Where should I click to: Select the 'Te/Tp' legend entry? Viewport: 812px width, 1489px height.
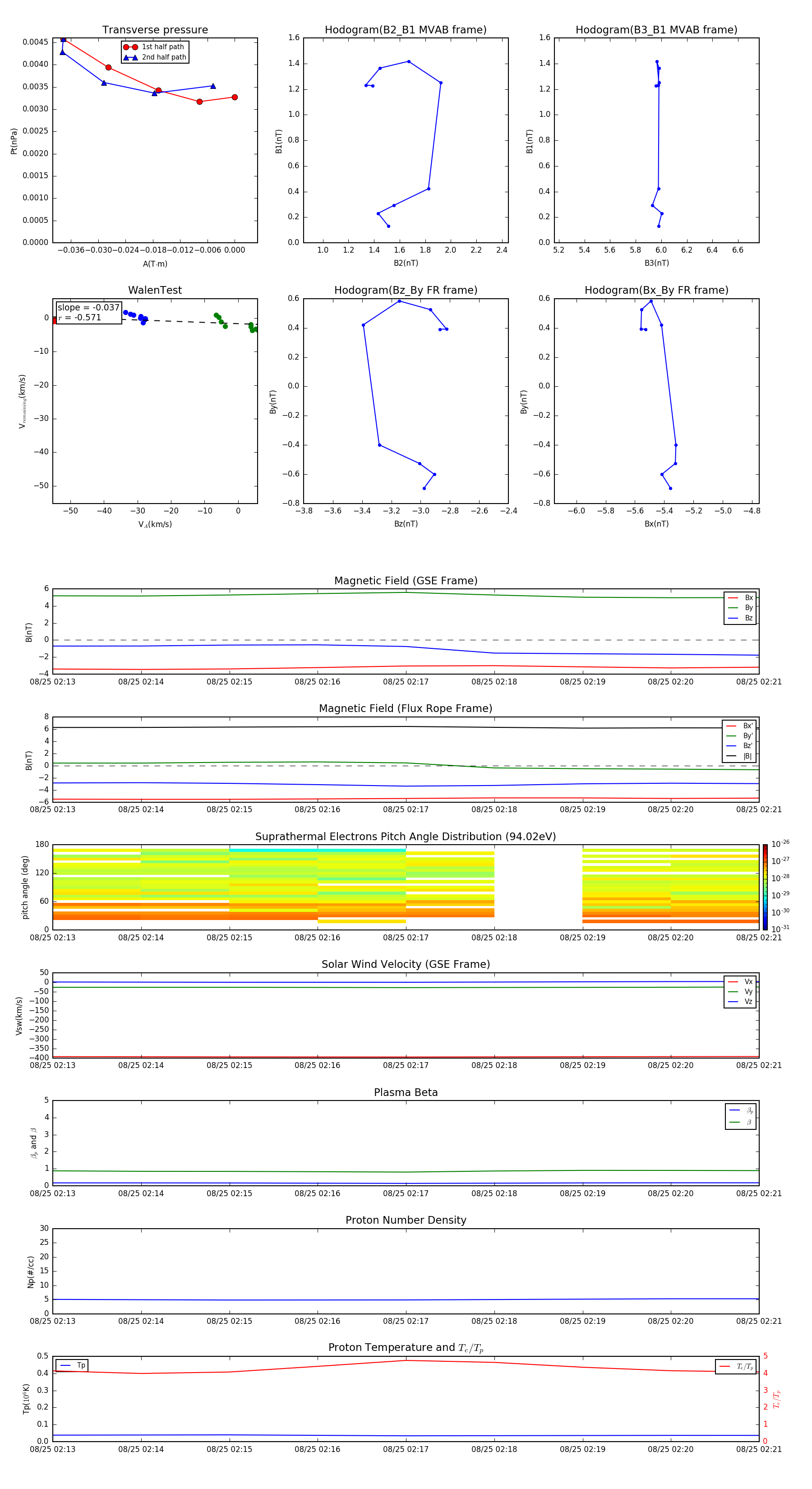click(x=736, y=1366)
